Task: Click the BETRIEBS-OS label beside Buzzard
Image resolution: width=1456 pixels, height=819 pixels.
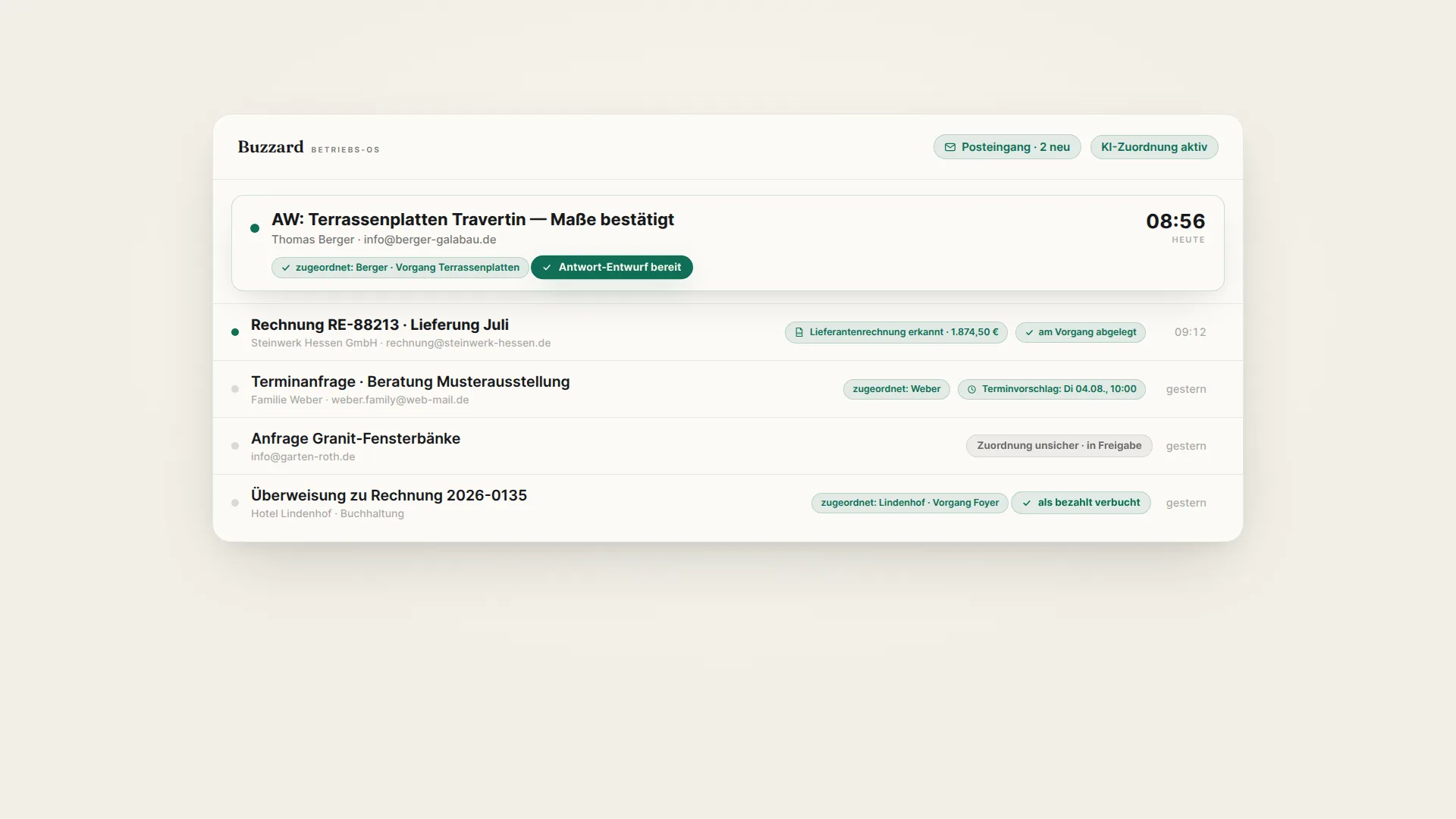Action: point(345,150)
